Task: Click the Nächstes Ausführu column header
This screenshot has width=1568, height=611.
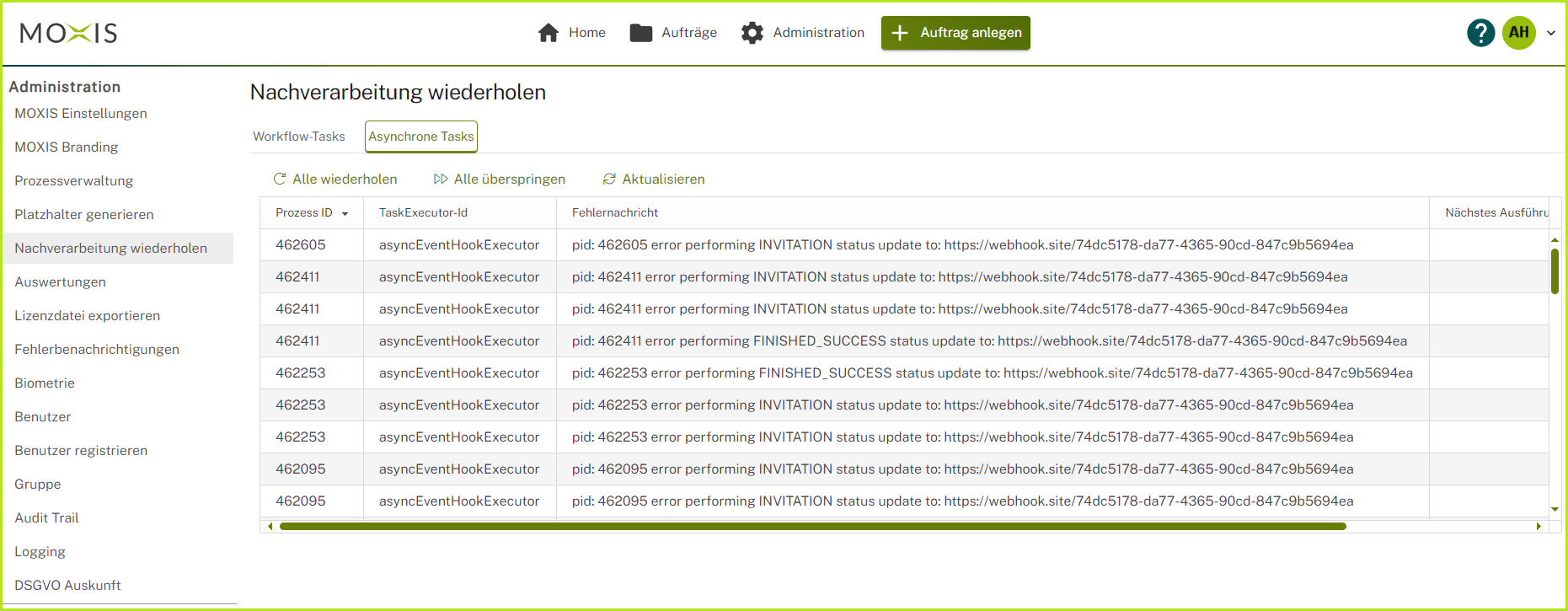Action: coord(1490,212)
